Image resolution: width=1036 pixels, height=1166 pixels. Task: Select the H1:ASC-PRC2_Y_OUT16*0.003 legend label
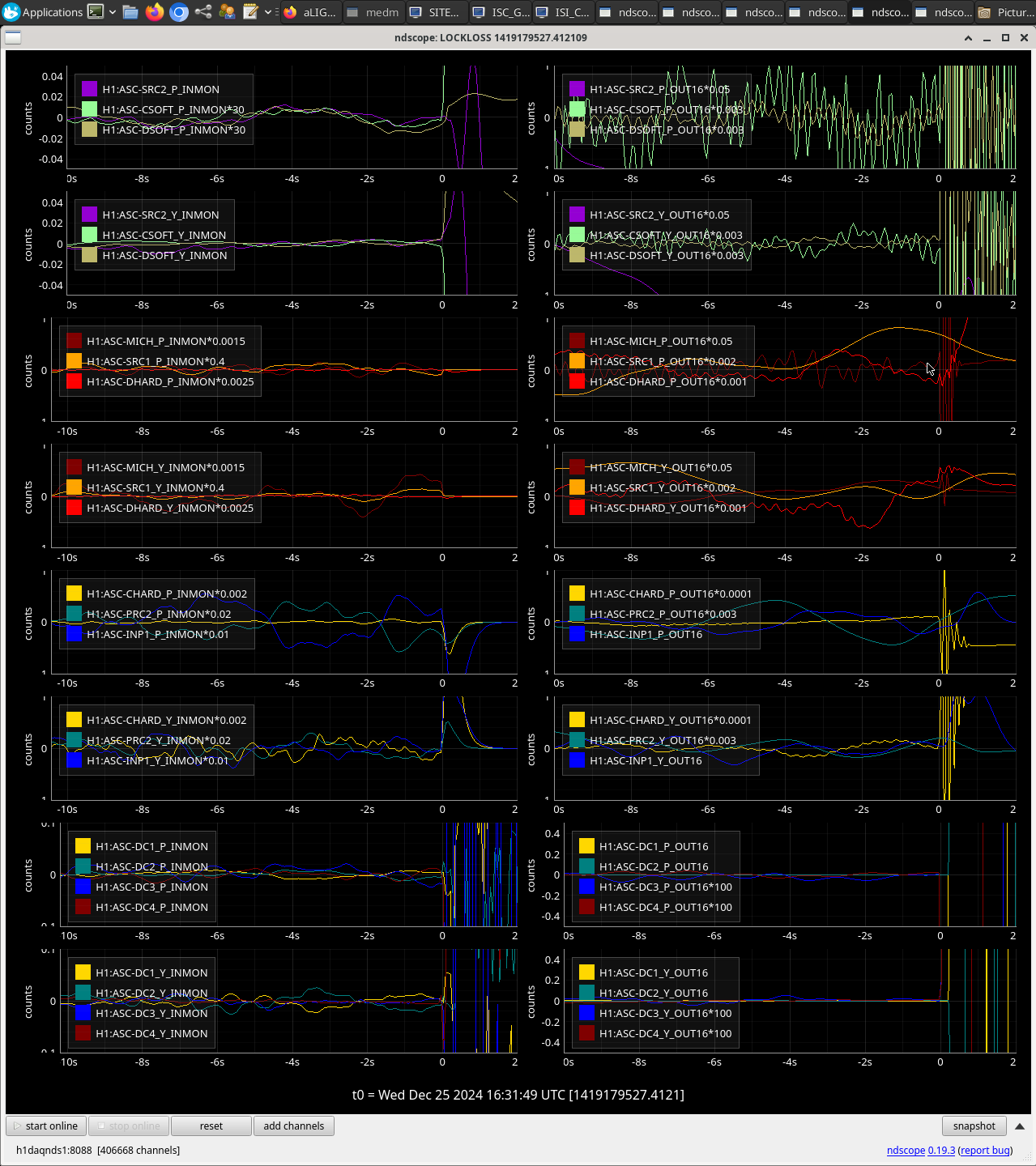(x=663, y=740)
